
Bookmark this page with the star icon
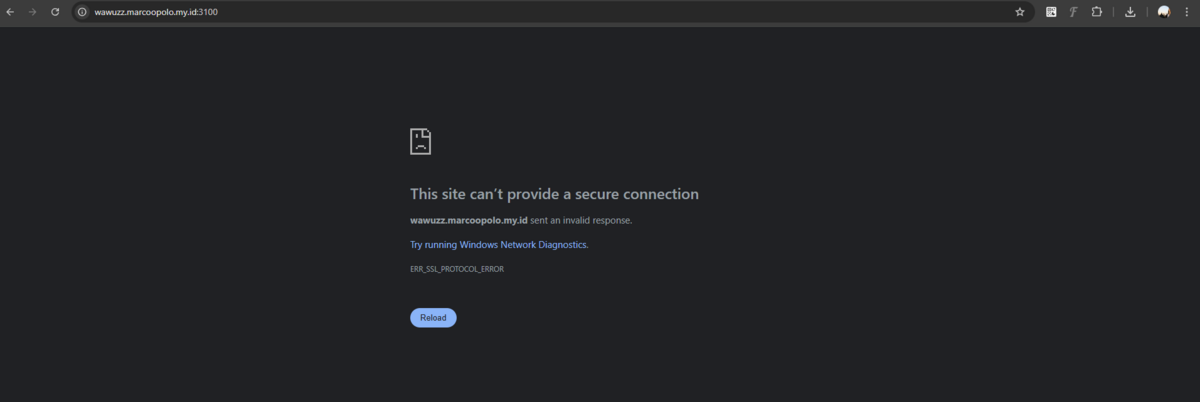[x=1020, y=12]
